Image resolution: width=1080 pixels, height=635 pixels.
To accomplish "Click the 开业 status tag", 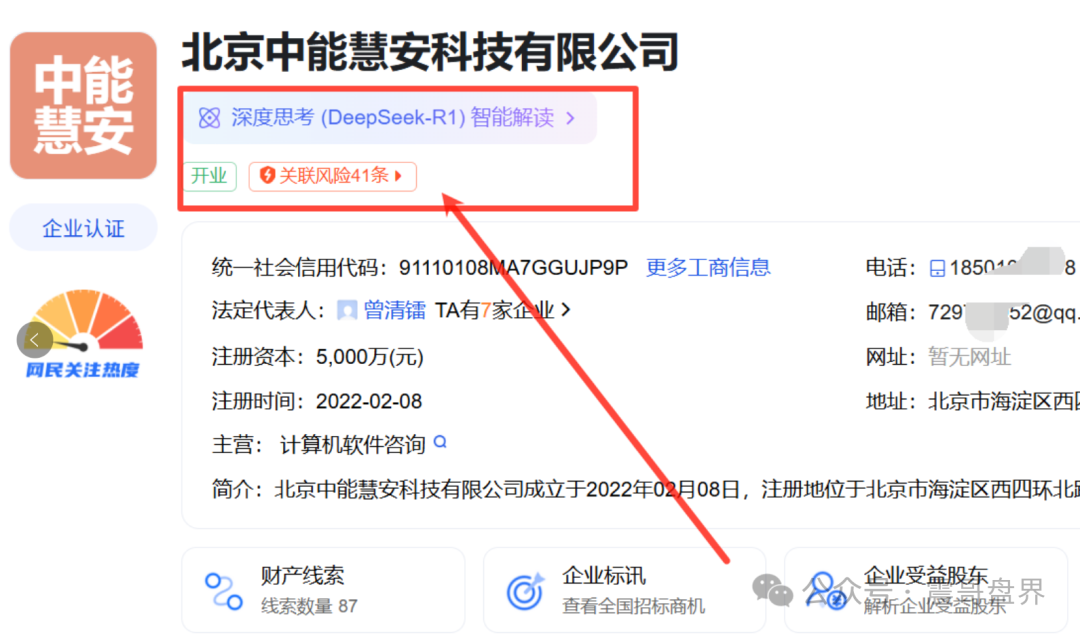I will click(x=209, y=176).
